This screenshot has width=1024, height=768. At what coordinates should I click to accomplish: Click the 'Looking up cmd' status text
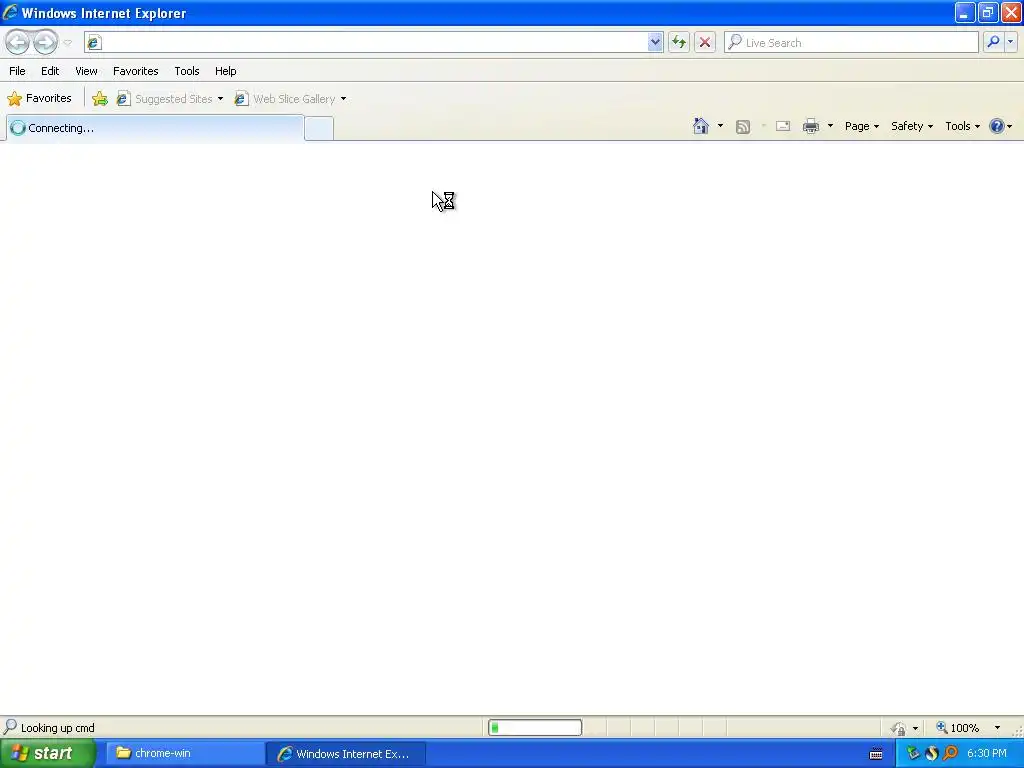(x=57, y=728)
